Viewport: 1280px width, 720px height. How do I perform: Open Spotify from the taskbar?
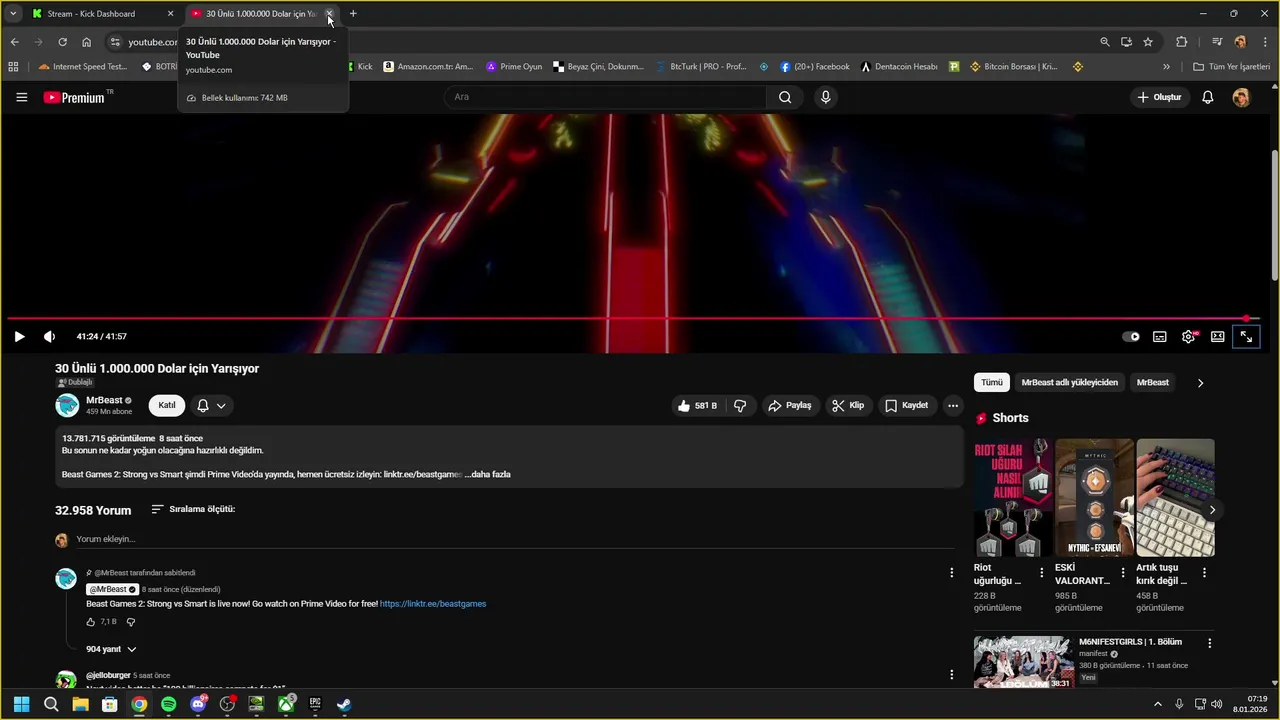coord(168,704)
